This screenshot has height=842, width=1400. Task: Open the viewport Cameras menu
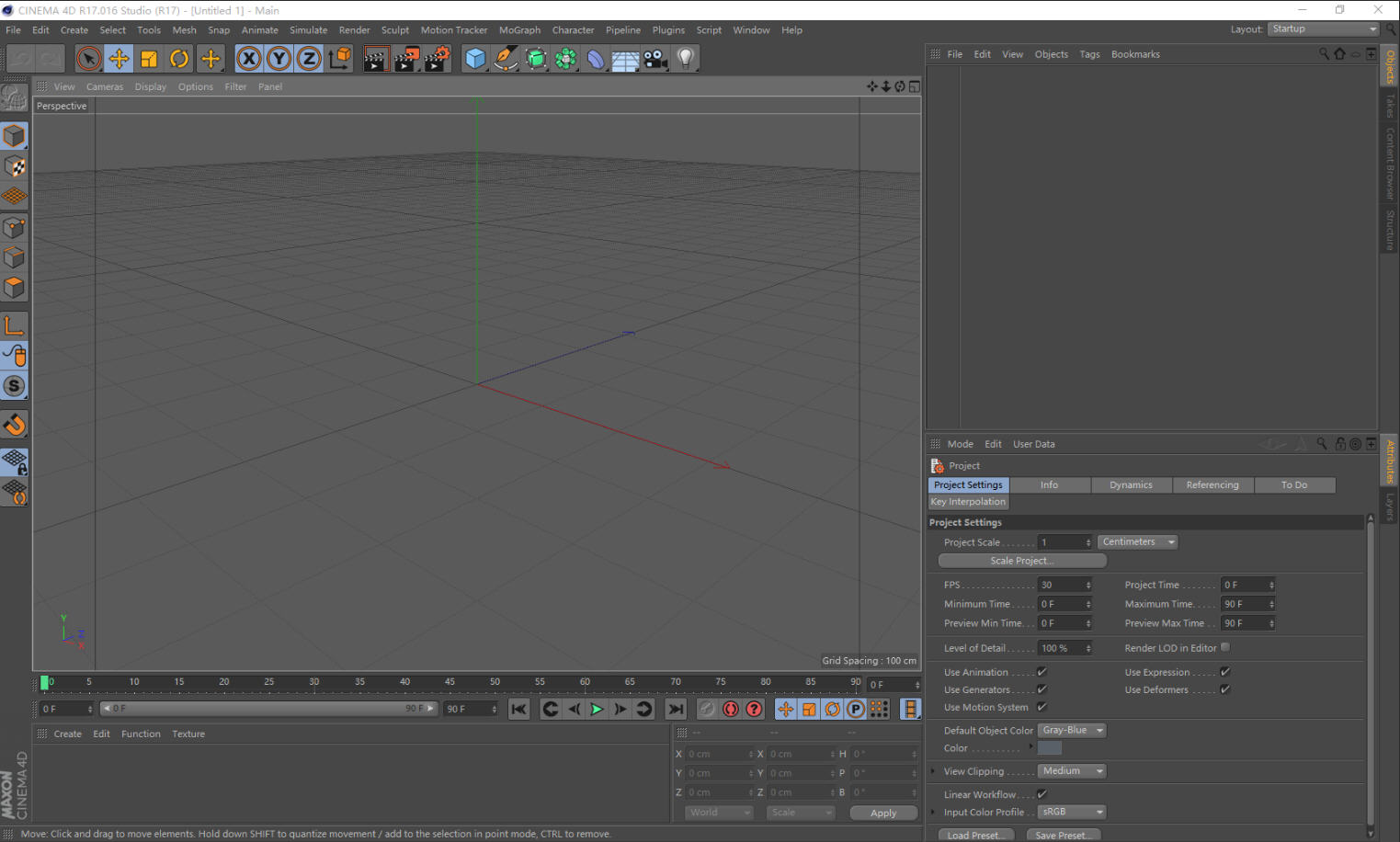pyautogui.click(x=105, y=87)
